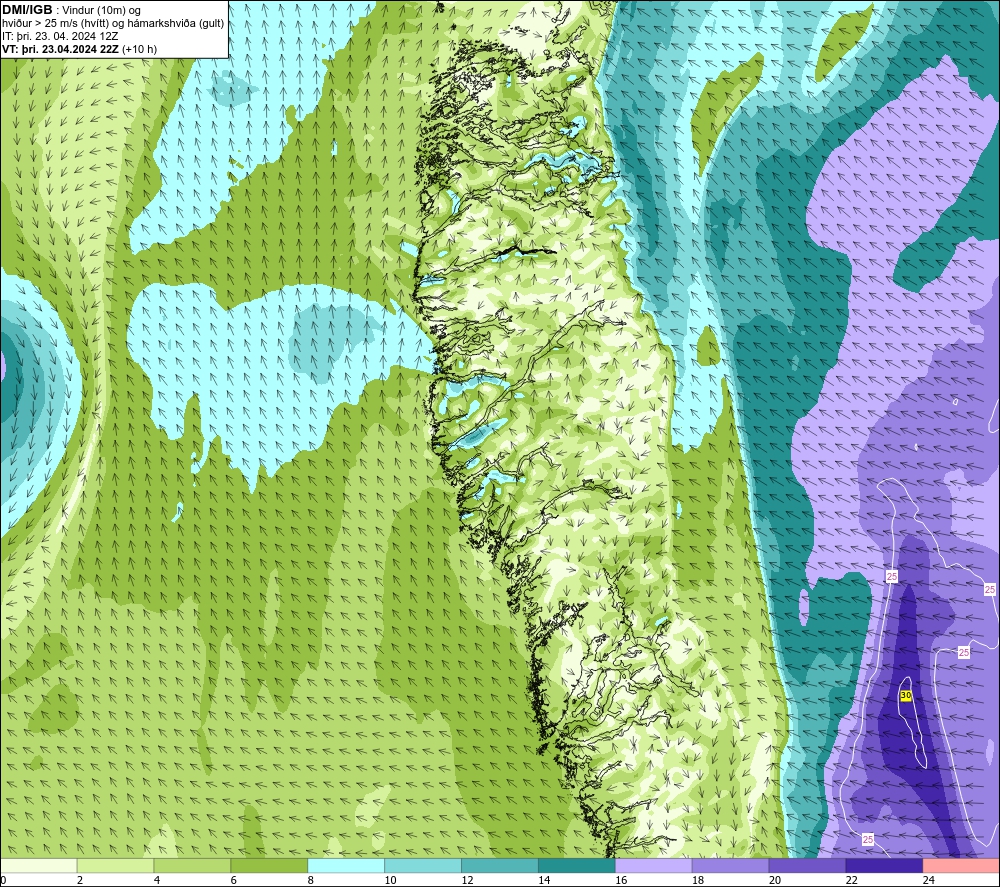Click the legend scale value '6'

pos(233,880)
